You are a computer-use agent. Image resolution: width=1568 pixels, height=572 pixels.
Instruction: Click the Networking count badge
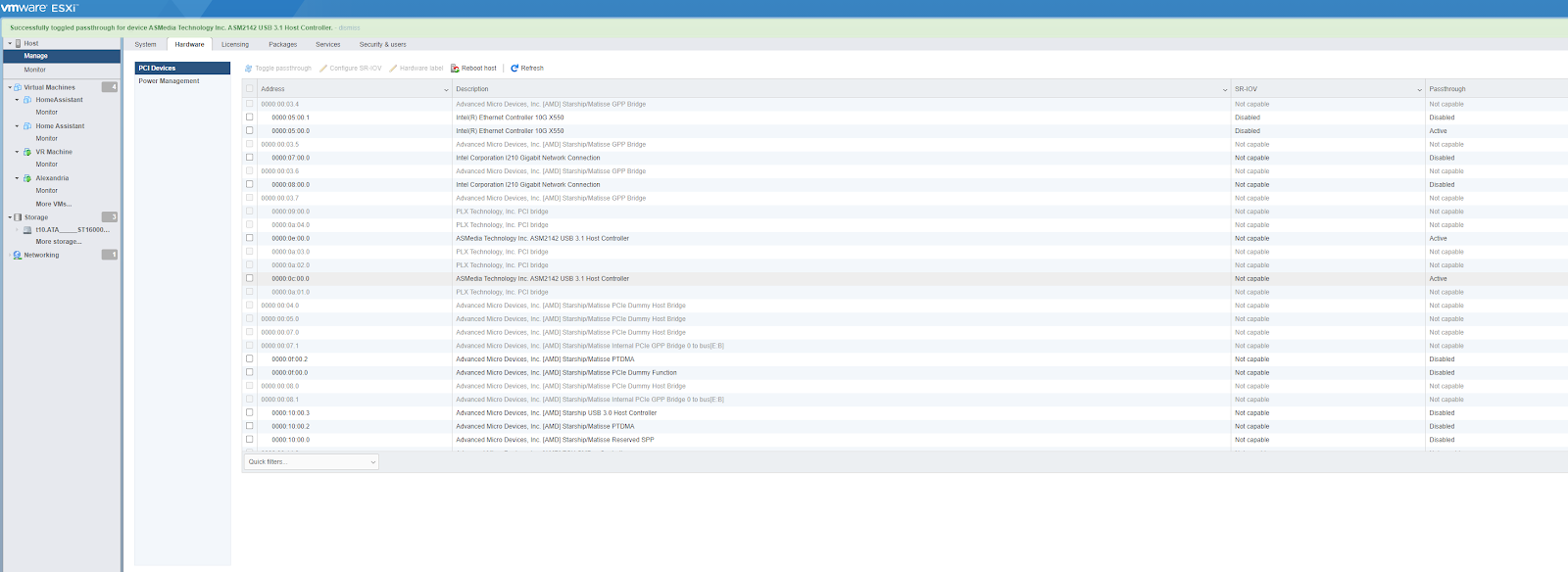pos(110,255)
